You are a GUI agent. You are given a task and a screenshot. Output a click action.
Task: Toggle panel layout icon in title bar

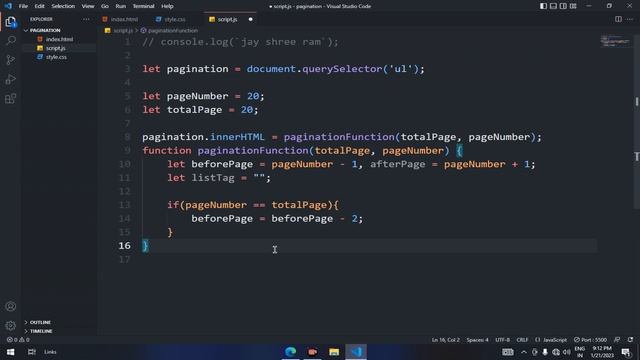tap(553, 6)
